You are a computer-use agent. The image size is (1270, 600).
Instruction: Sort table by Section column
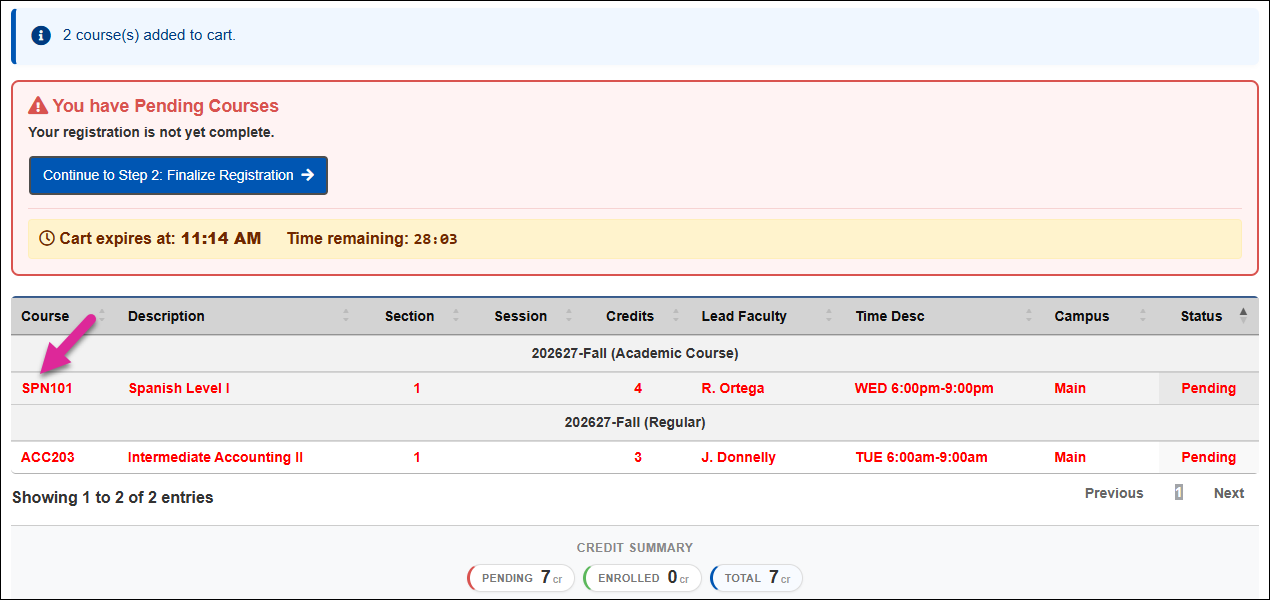pyautogui.click(x=416, y=316)
